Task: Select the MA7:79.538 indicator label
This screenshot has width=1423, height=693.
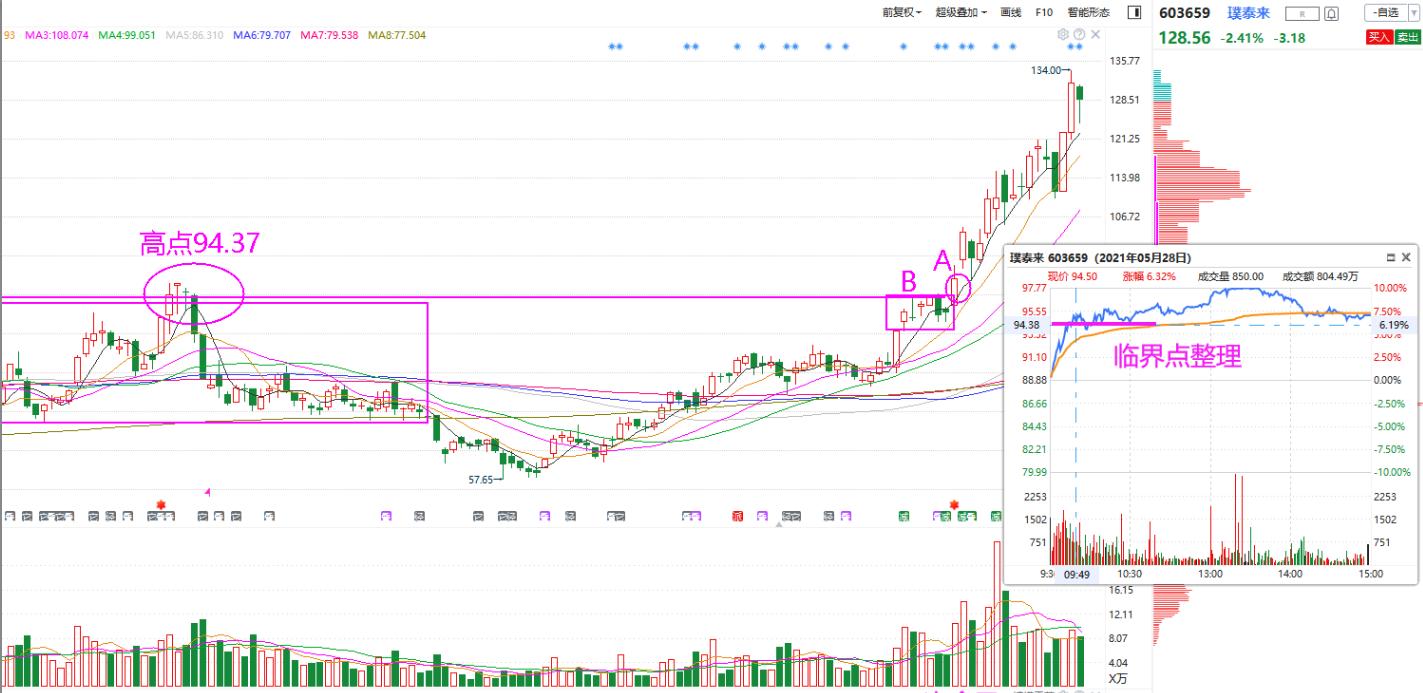Action: [331, 35]
